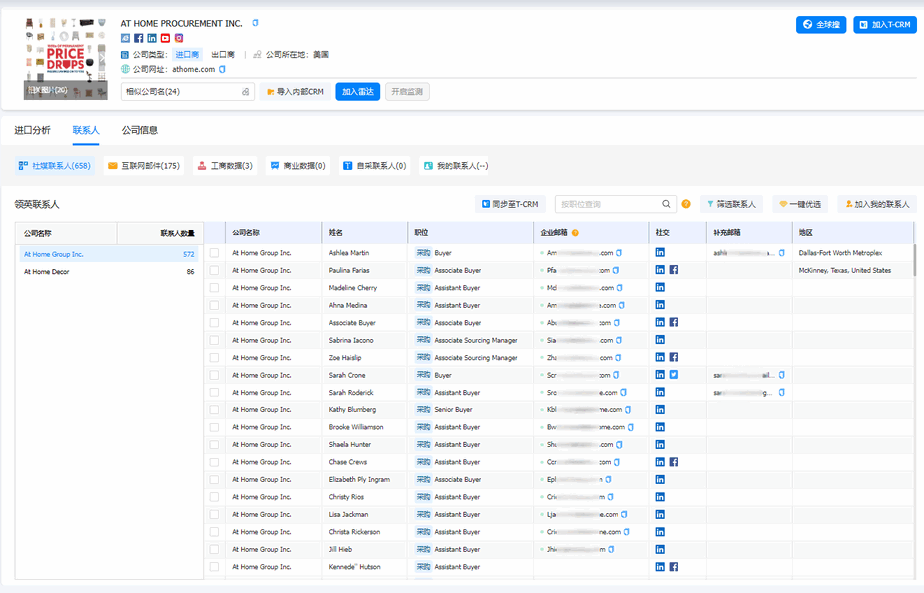Click the orange help icon beside search box
Viewport: 924px width, 593px height.
pos(686,204)
